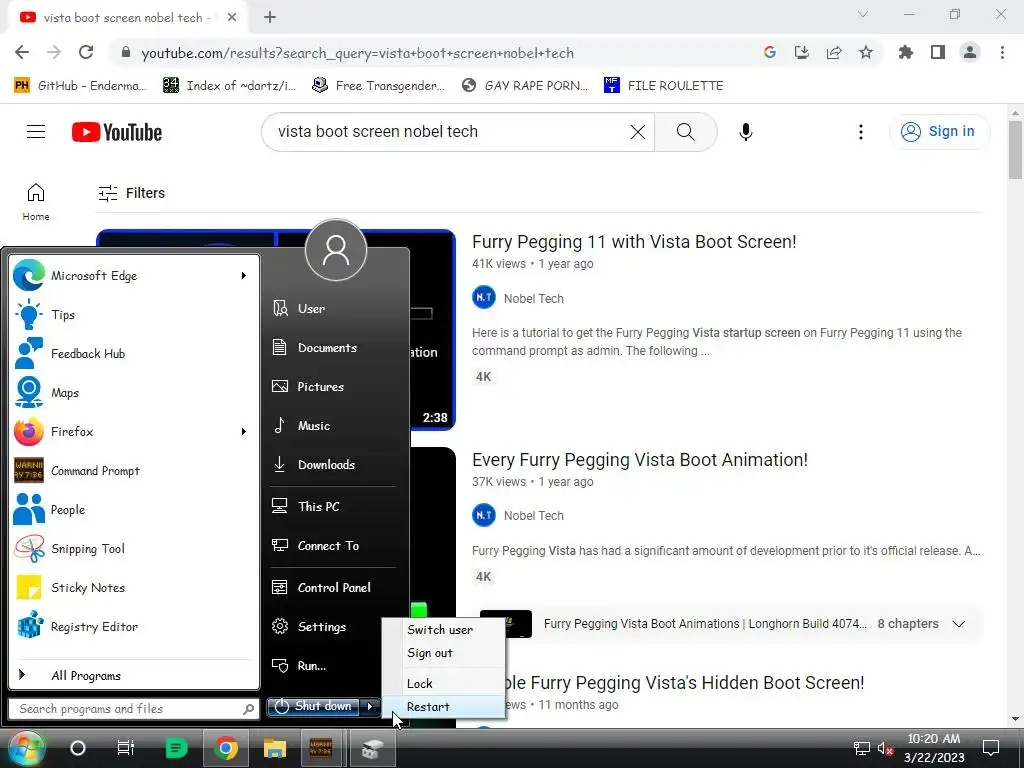Screen dimensions: 1024x768
Task: Open green chat app on taskbar
Action: [x=176, y=748]
